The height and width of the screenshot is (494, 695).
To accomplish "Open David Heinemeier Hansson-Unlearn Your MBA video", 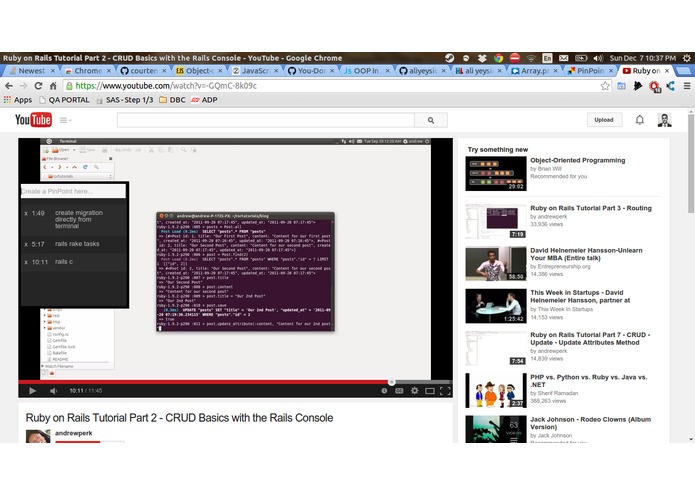I will click(x=586, y=254).
